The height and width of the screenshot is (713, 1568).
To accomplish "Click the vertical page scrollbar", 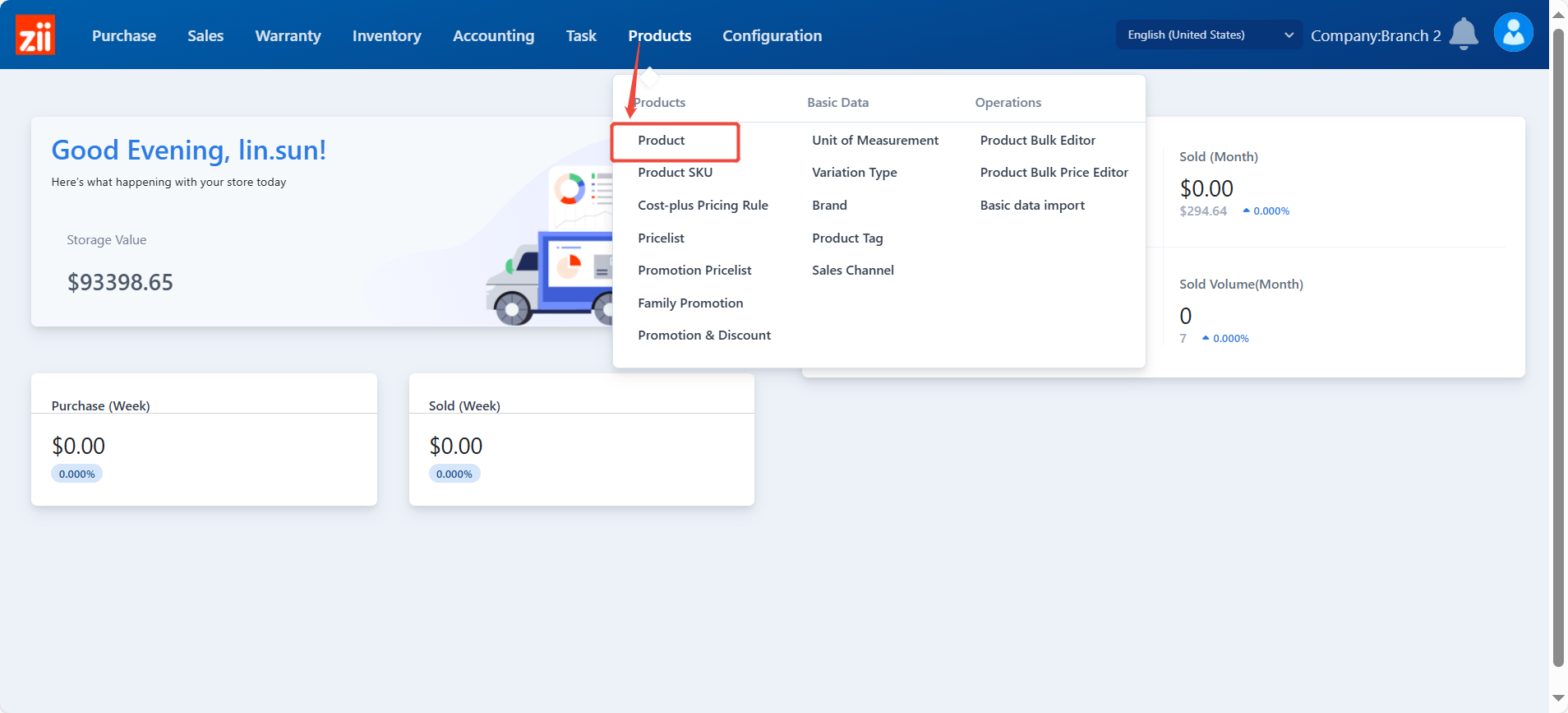I will click(x=1558, y=345).
